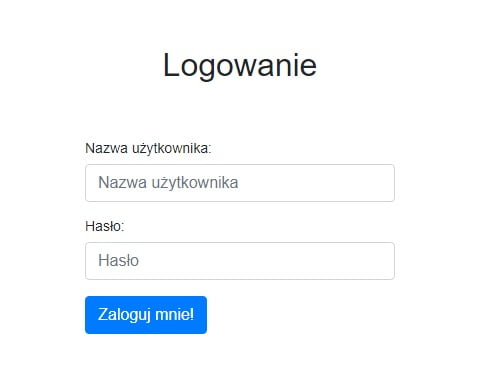Click the blue Zaloguj mnie! button
485x385 pixels.
[x=146, y=315]
